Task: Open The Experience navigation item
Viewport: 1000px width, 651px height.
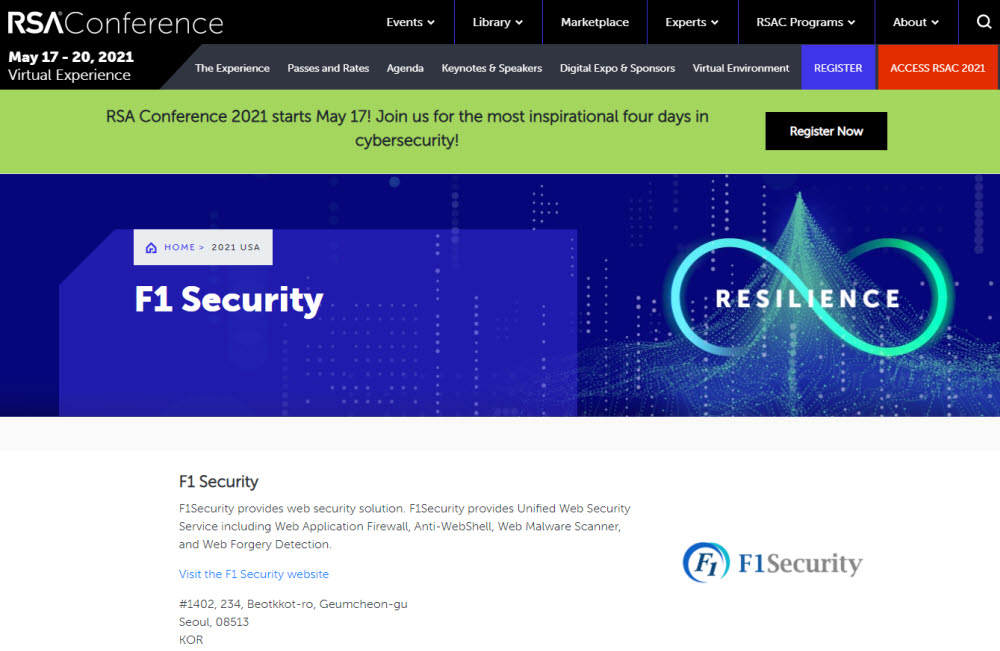Action: pos(232,68)
